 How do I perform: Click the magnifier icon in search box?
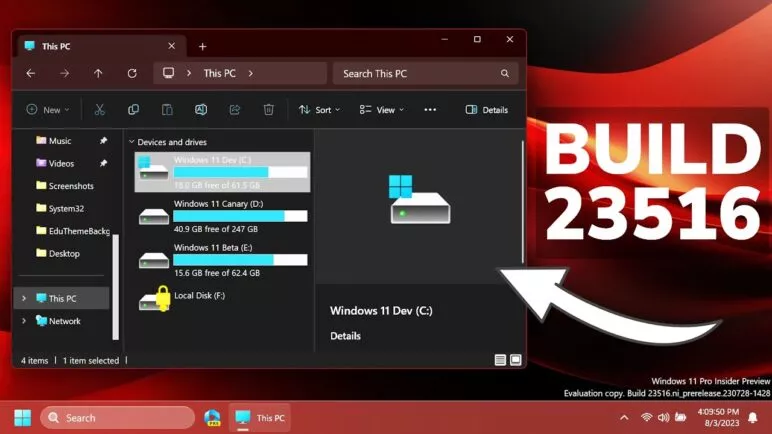coord(505,73)
